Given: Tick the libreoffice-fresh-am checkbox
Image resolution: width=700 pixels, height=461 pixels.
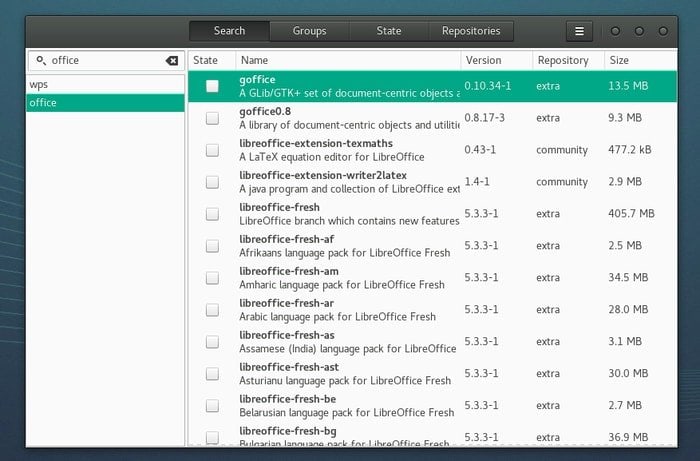Looking at the screenshot, I should (x=212, y=278).
